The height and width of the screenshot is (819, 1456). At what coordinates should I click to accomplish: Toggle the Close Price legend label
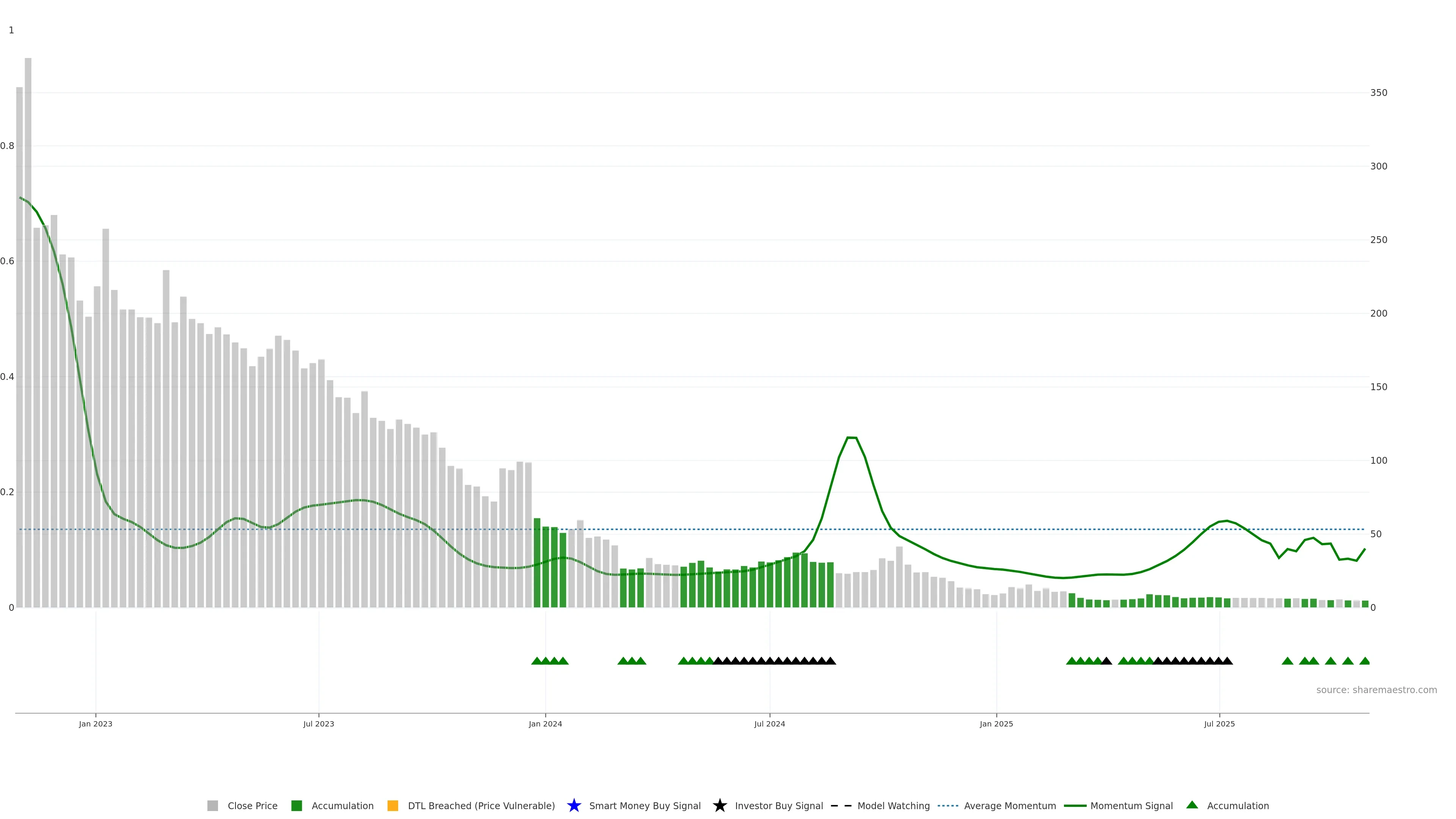(252, 805)
